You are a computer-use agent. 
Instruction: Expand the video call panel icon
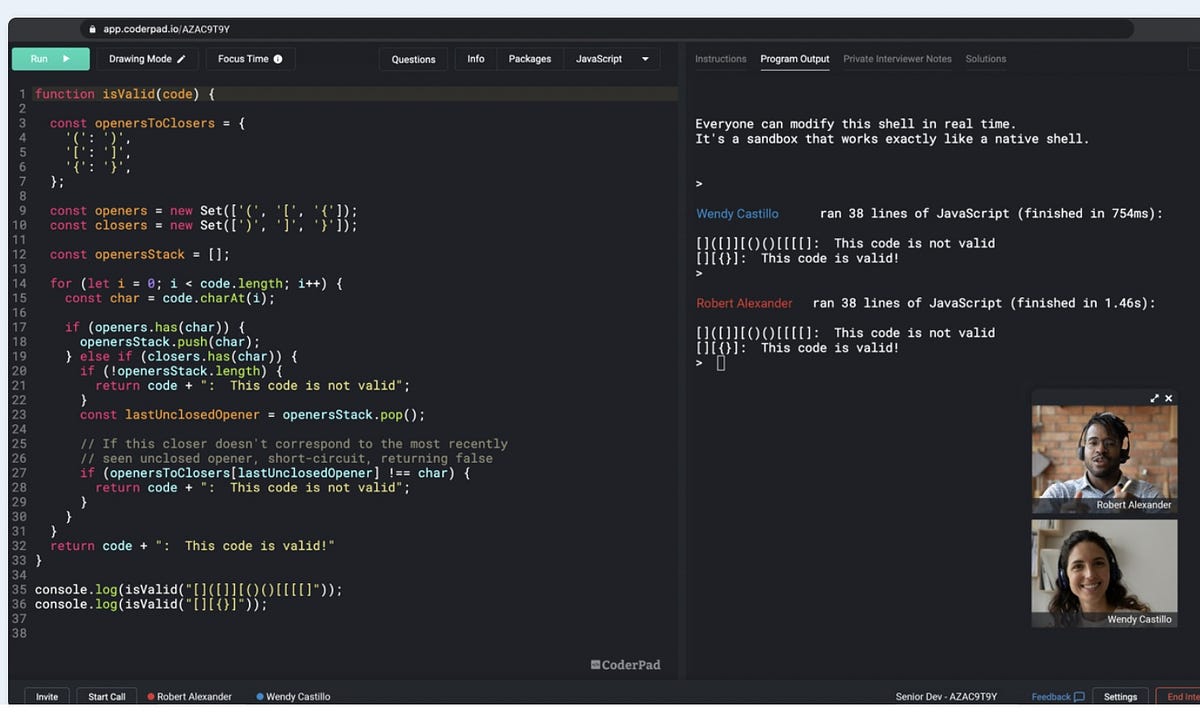[x=1155, y=398]
